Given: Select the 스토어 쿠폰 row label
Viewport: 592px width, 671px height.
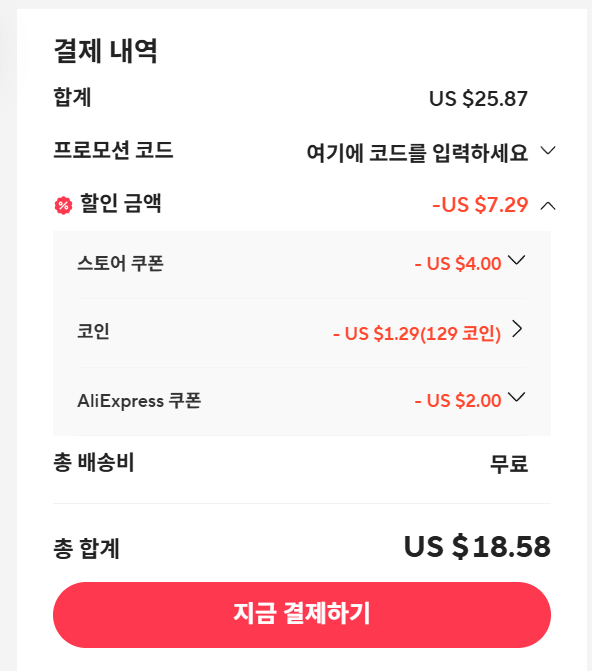Looking at the screenshot, I should [120, 263].
